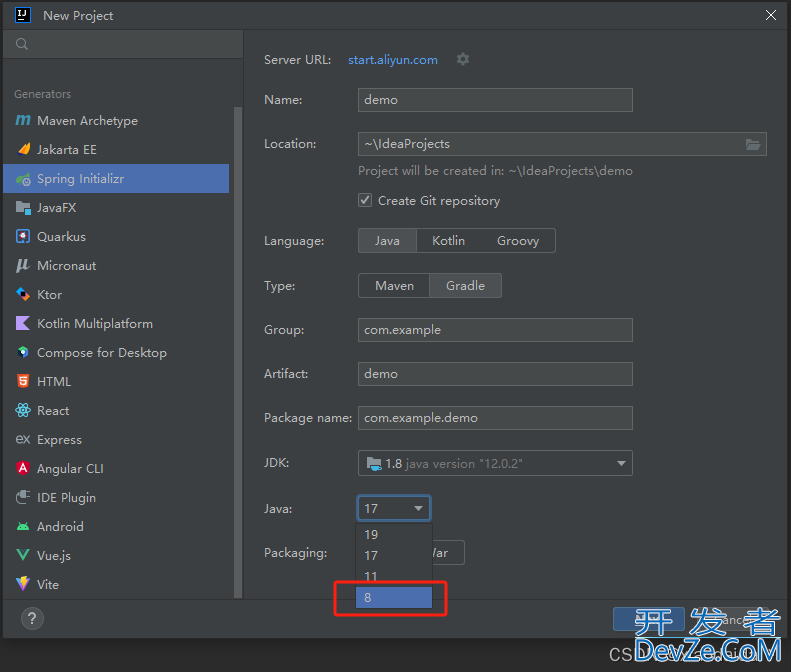Set project Type to Maven
The image size is (791, 672).
(x=394, y=286)
